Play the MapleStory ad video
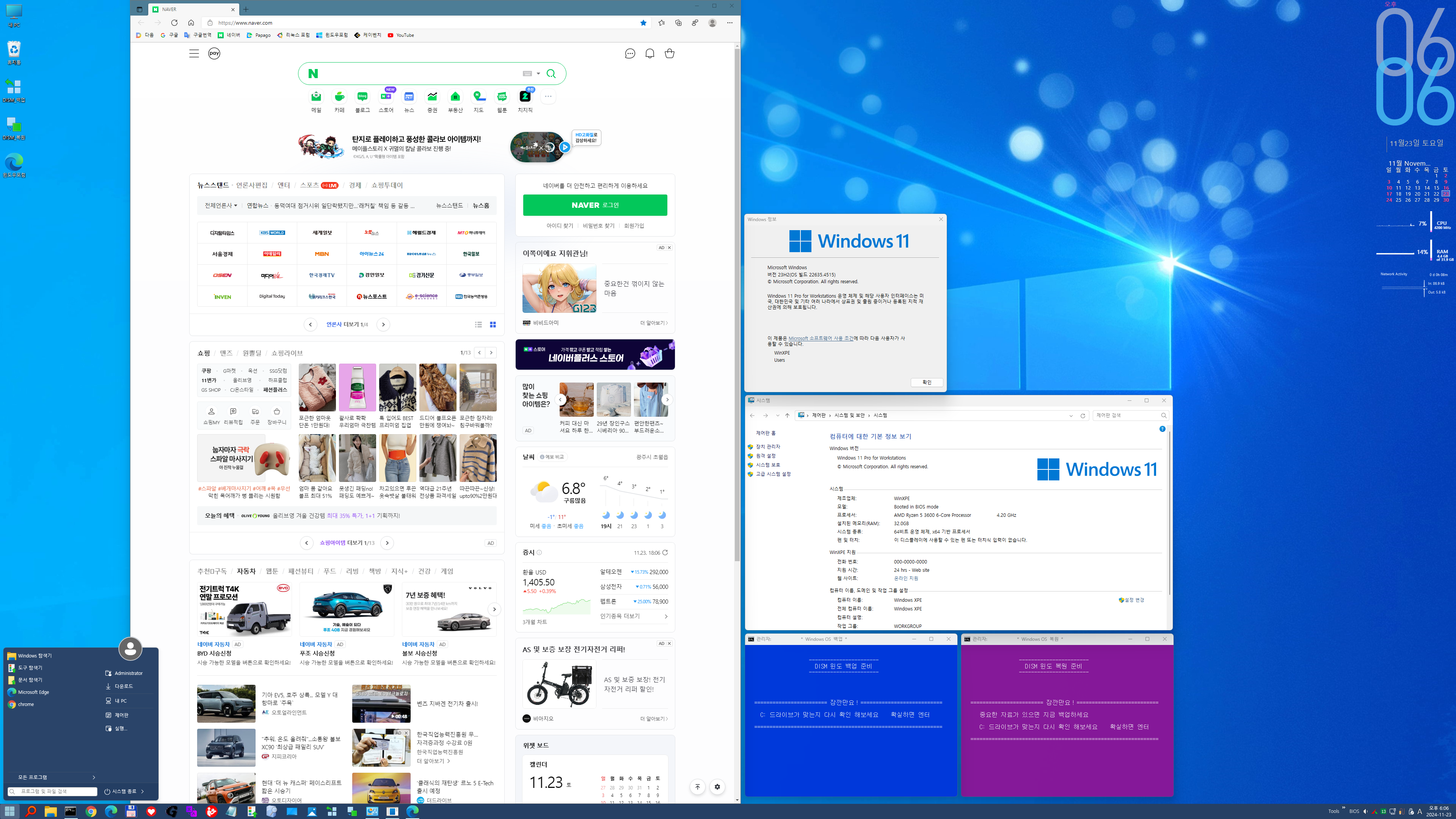Viewport: 1456px width, 819px height. click(x=565, y=147)
